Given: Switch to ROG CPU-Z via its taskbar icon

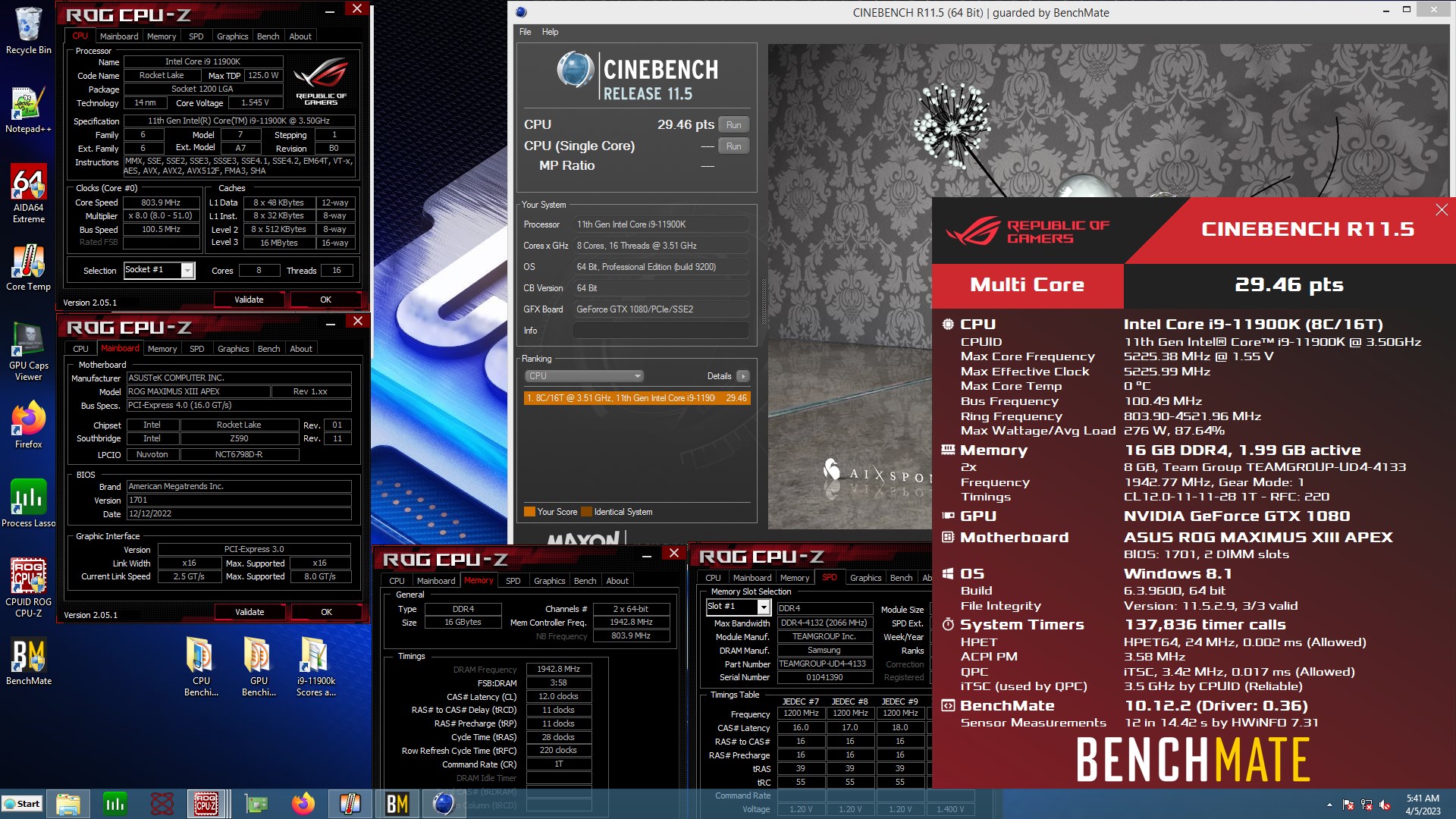Looking at the screenshot, I should 206,804.
